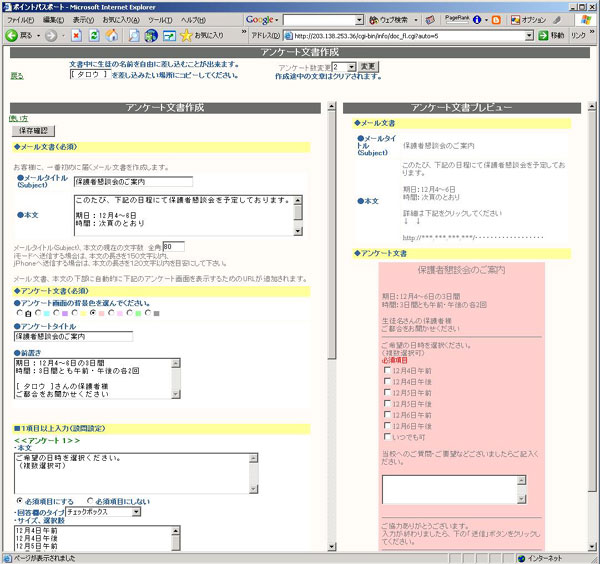Click the Refresh page icon
Image resolution: width=600 pixels, height=564 pixels.
click(94, 35)
